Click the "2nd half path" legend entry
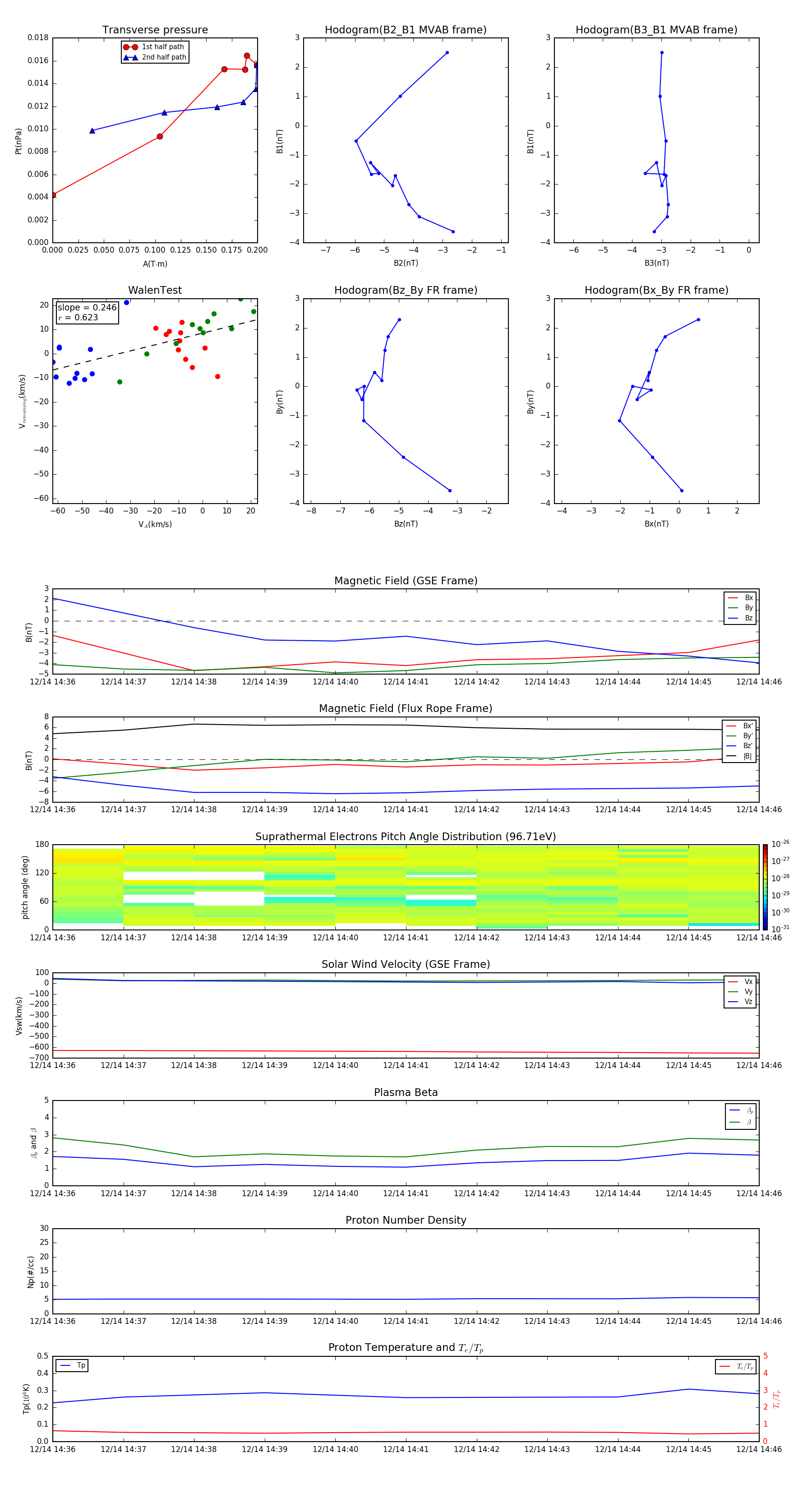This screenshot has width=812, height=1489. click(154, 57)
